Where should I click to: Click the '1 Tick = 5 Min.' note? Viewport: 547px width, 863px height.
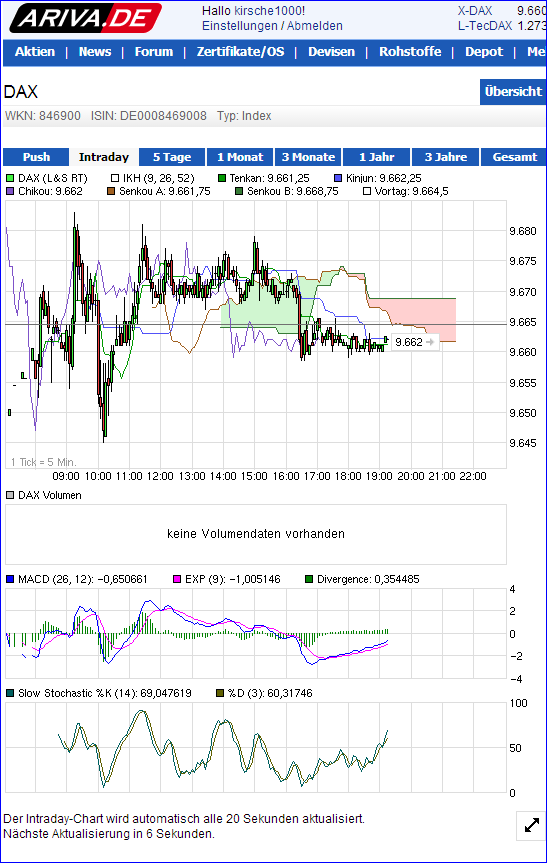tap(43, 462)
